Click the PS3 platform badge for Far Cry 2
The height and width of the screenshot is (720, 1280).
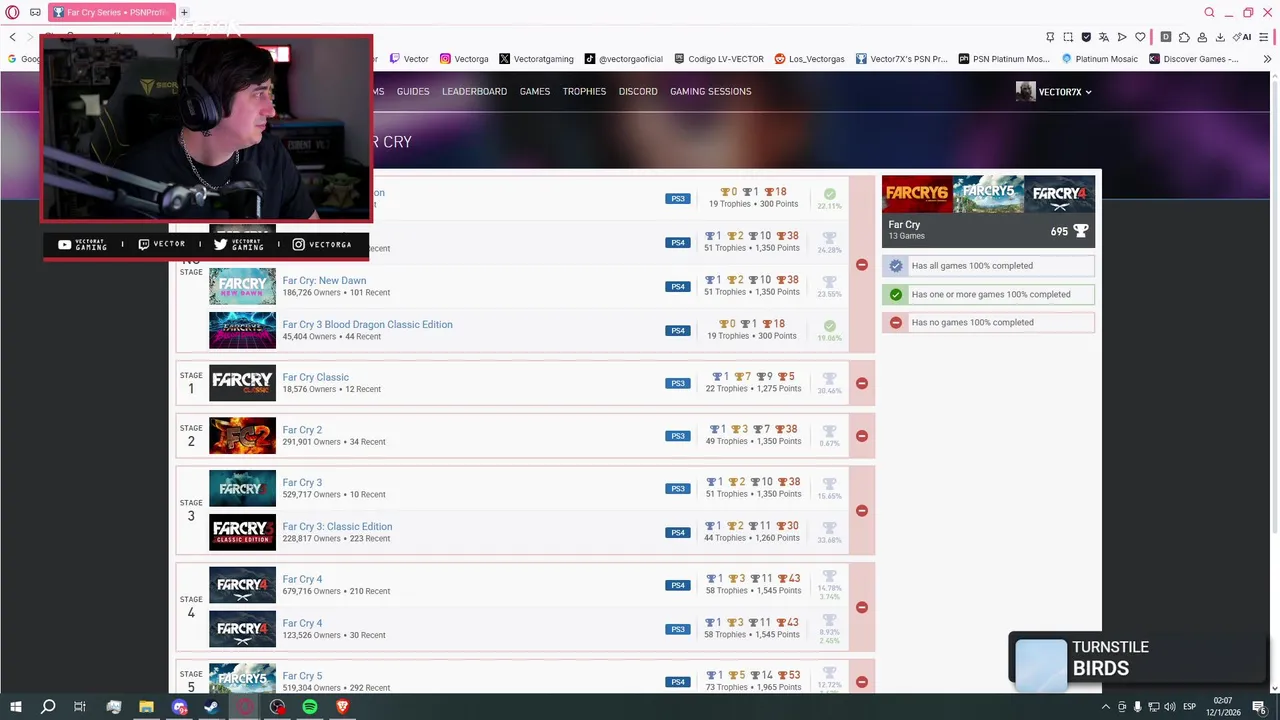[x=678, y=436]
